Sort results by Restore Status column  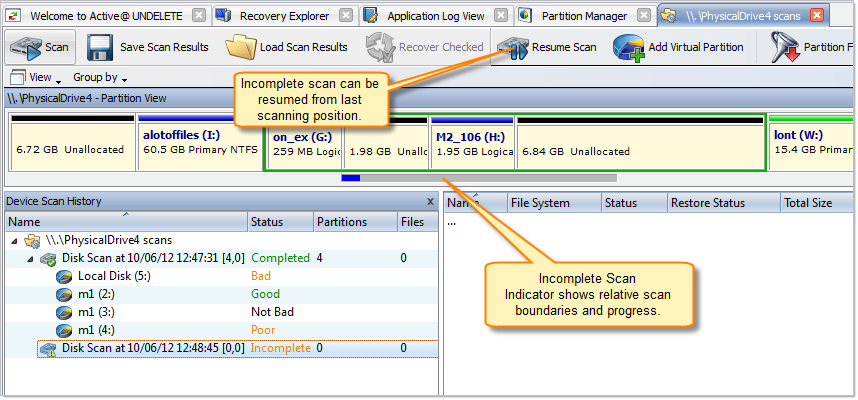(724, 203)
